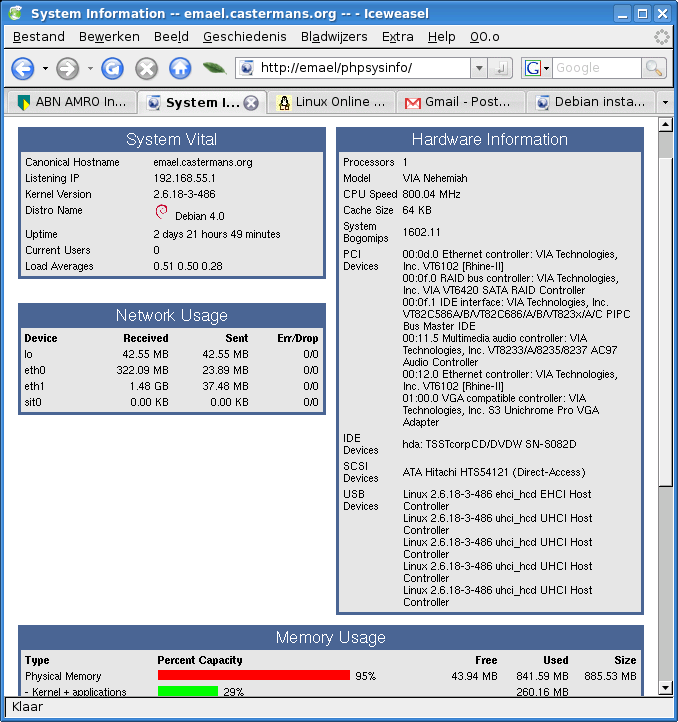Click the site icon in the address bar

coord(247,68)
